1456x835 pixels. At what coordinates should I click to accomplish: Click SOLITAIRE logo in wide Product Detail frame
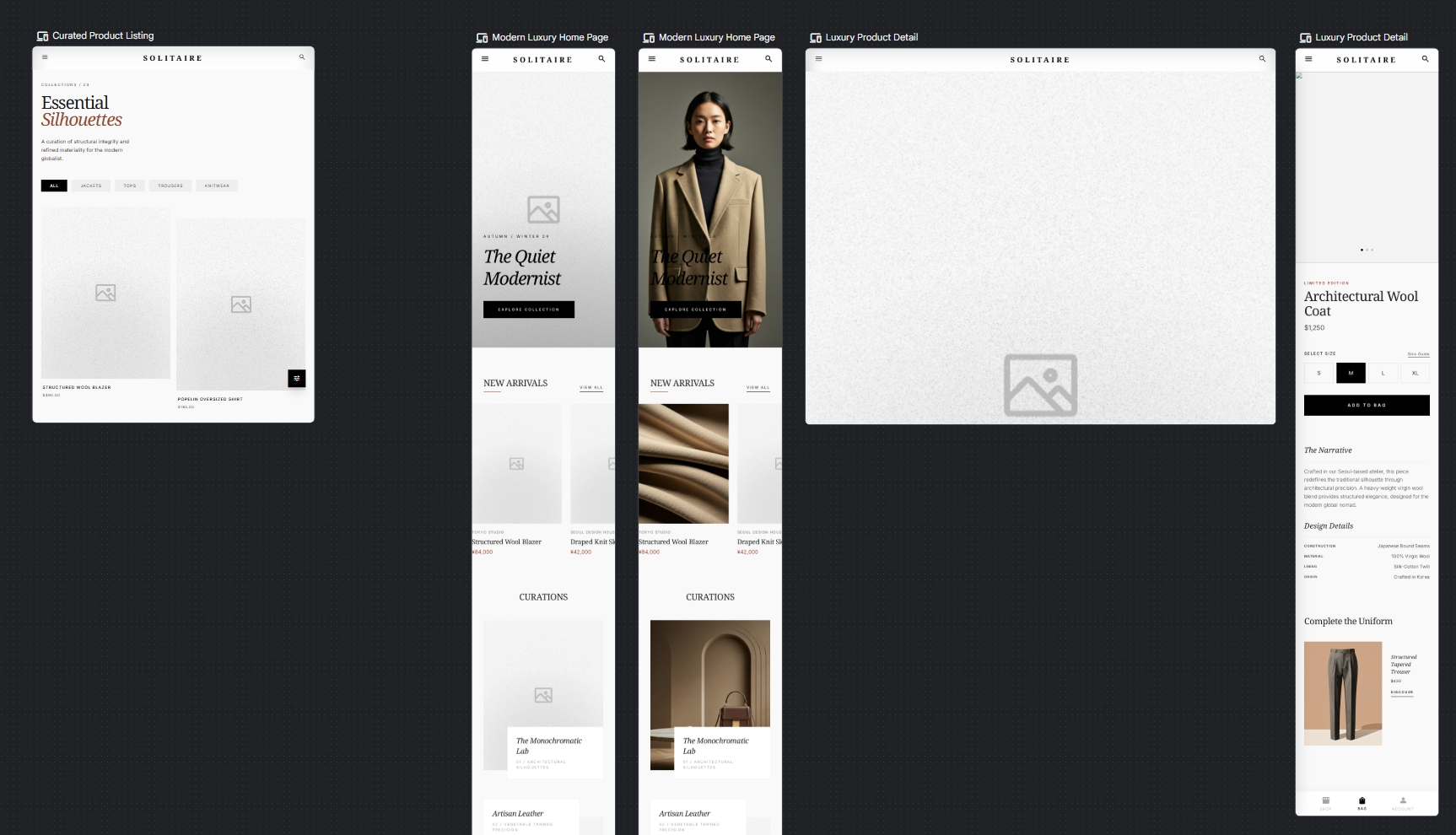[x=1040, y=60]
